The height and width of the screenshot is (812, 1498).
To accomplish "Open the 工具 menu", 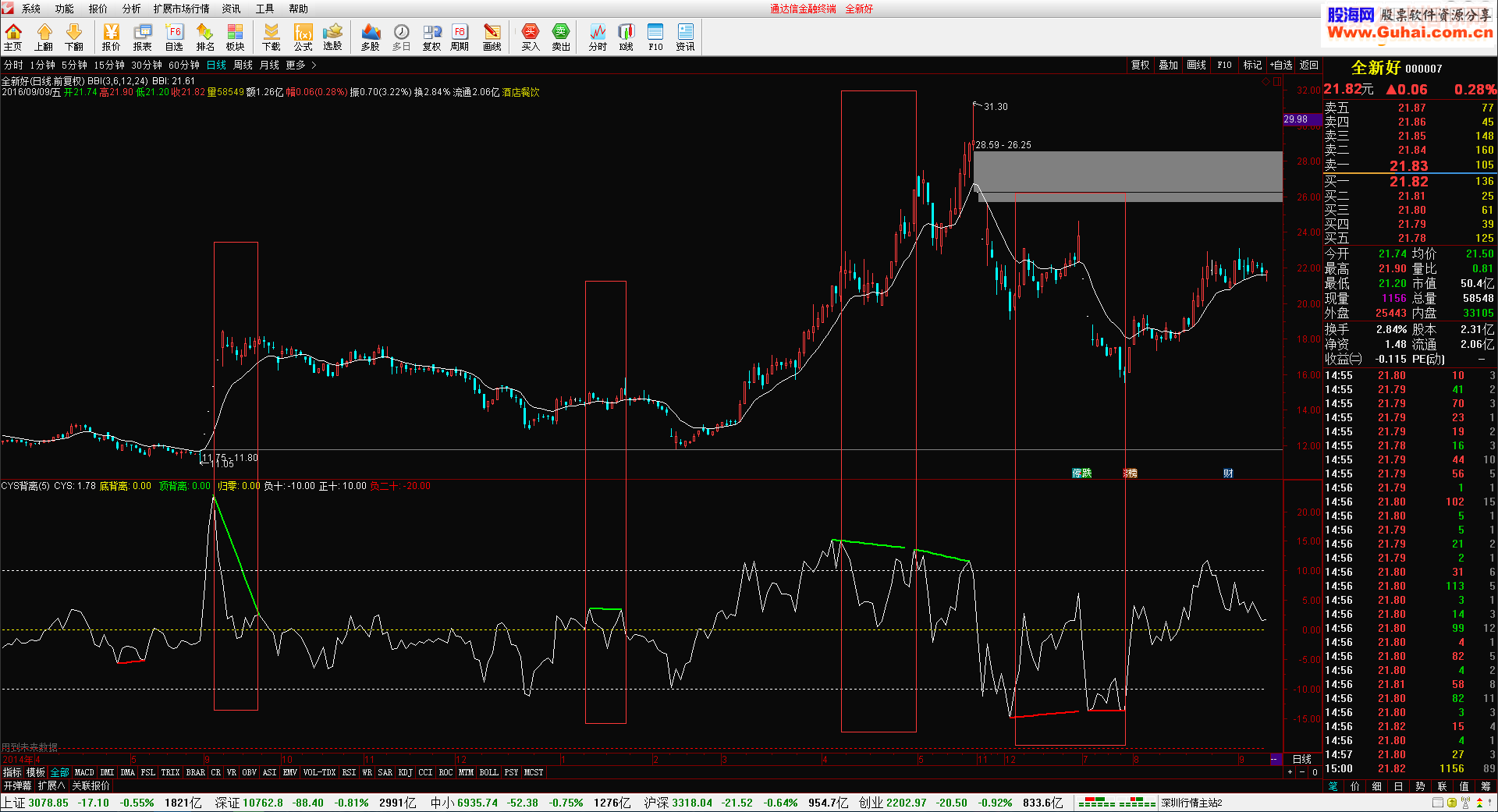I will (265, 9).
